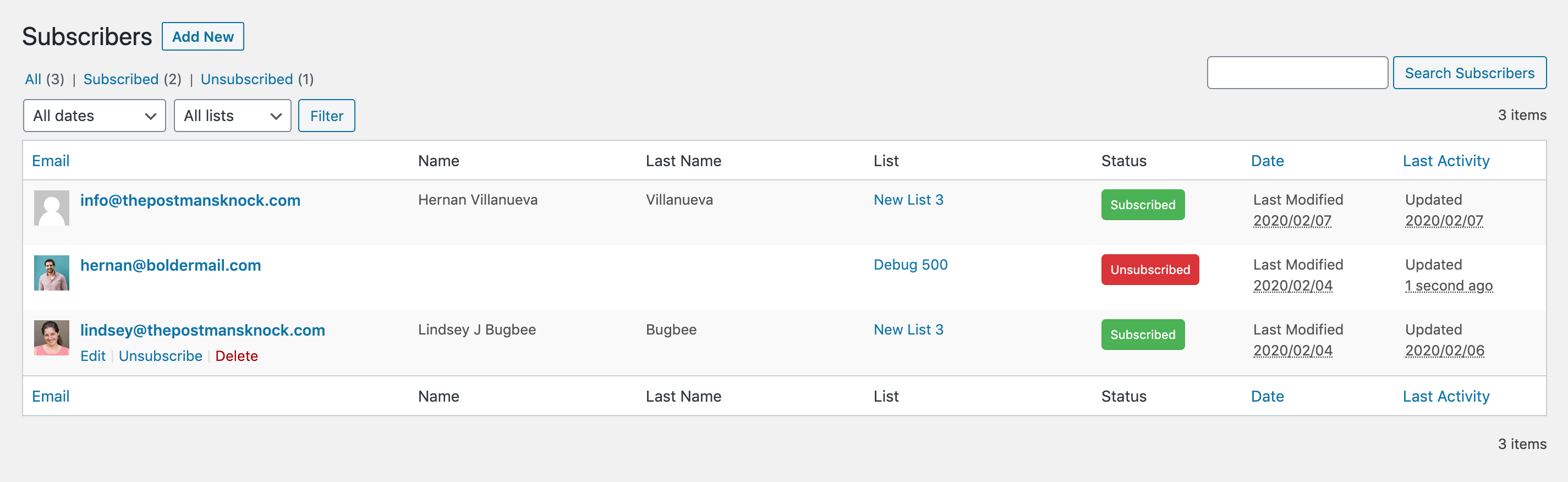Open subscriber info@thepostmansknock.com

click(190, 200)
